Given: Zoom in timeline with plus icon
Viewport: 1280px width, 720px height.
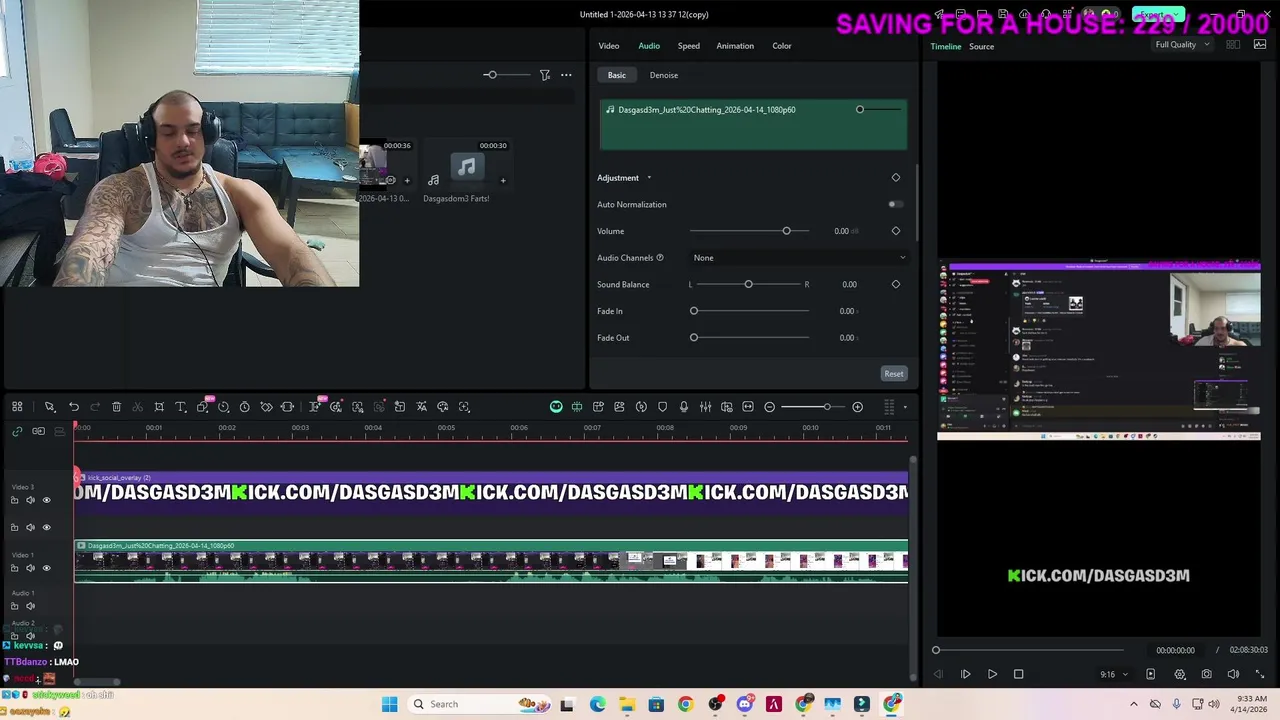Looking at the screenshot, I should (x=857, y=407).
